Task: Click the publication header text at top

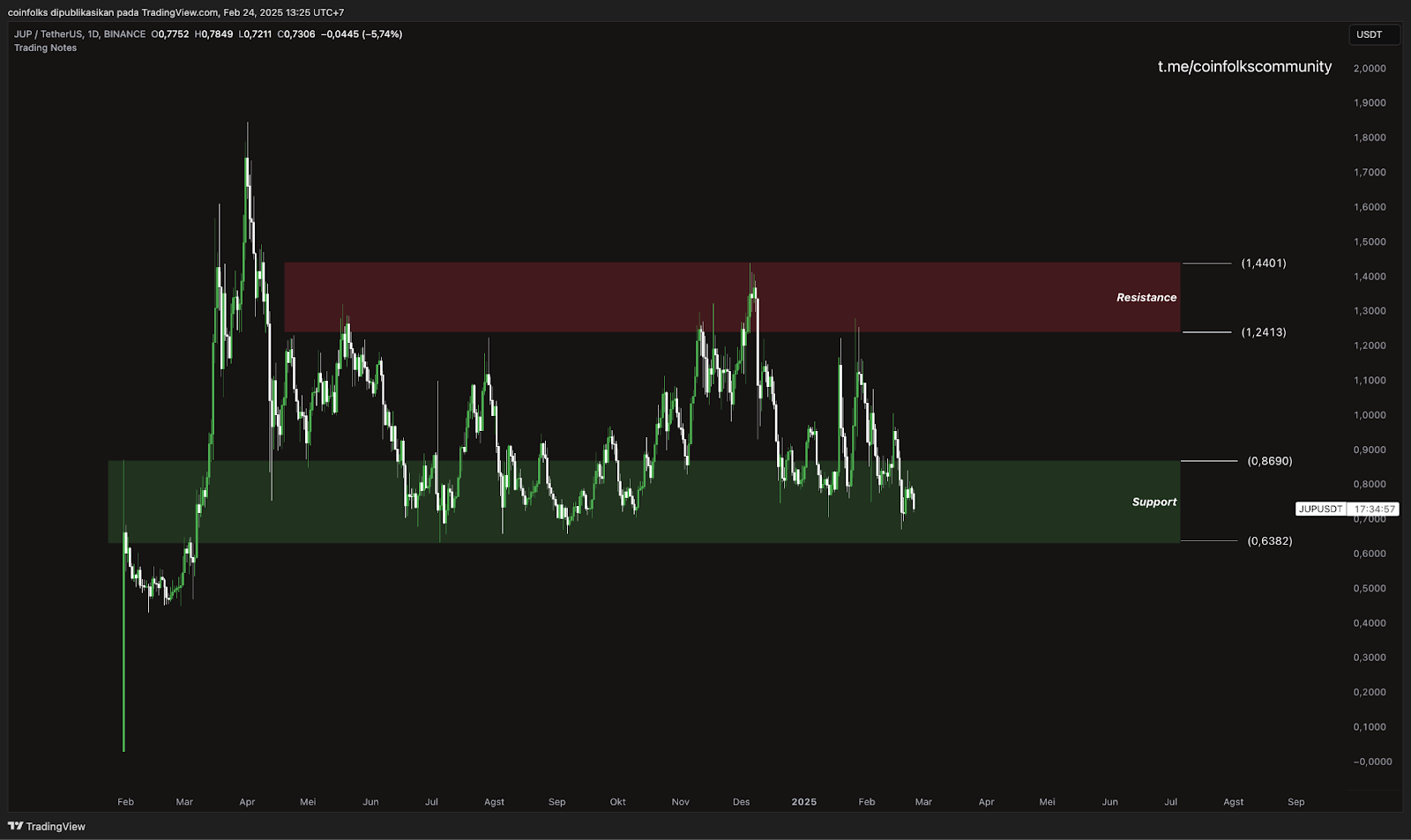Action: click(x=175, y=12)
